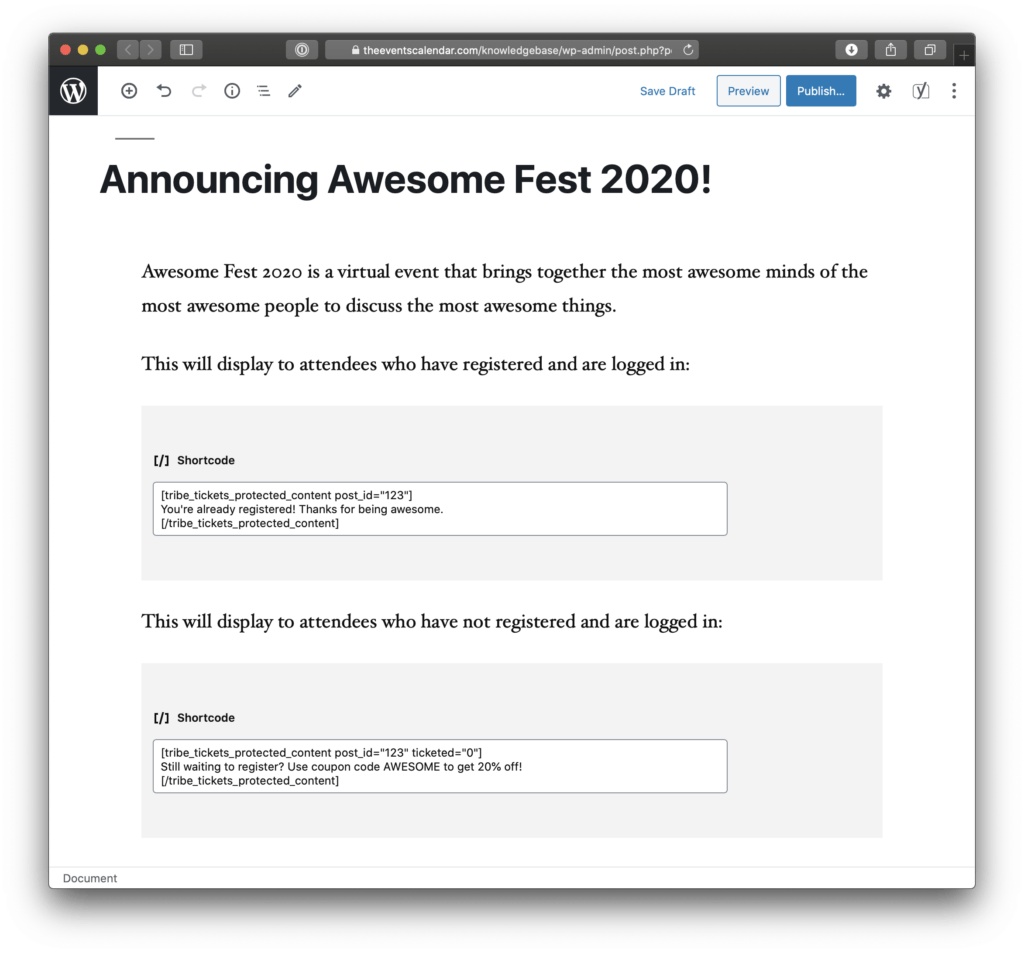Edit the first shortcode block text
Screen dimensions: 1024x953
coord(440,508)
